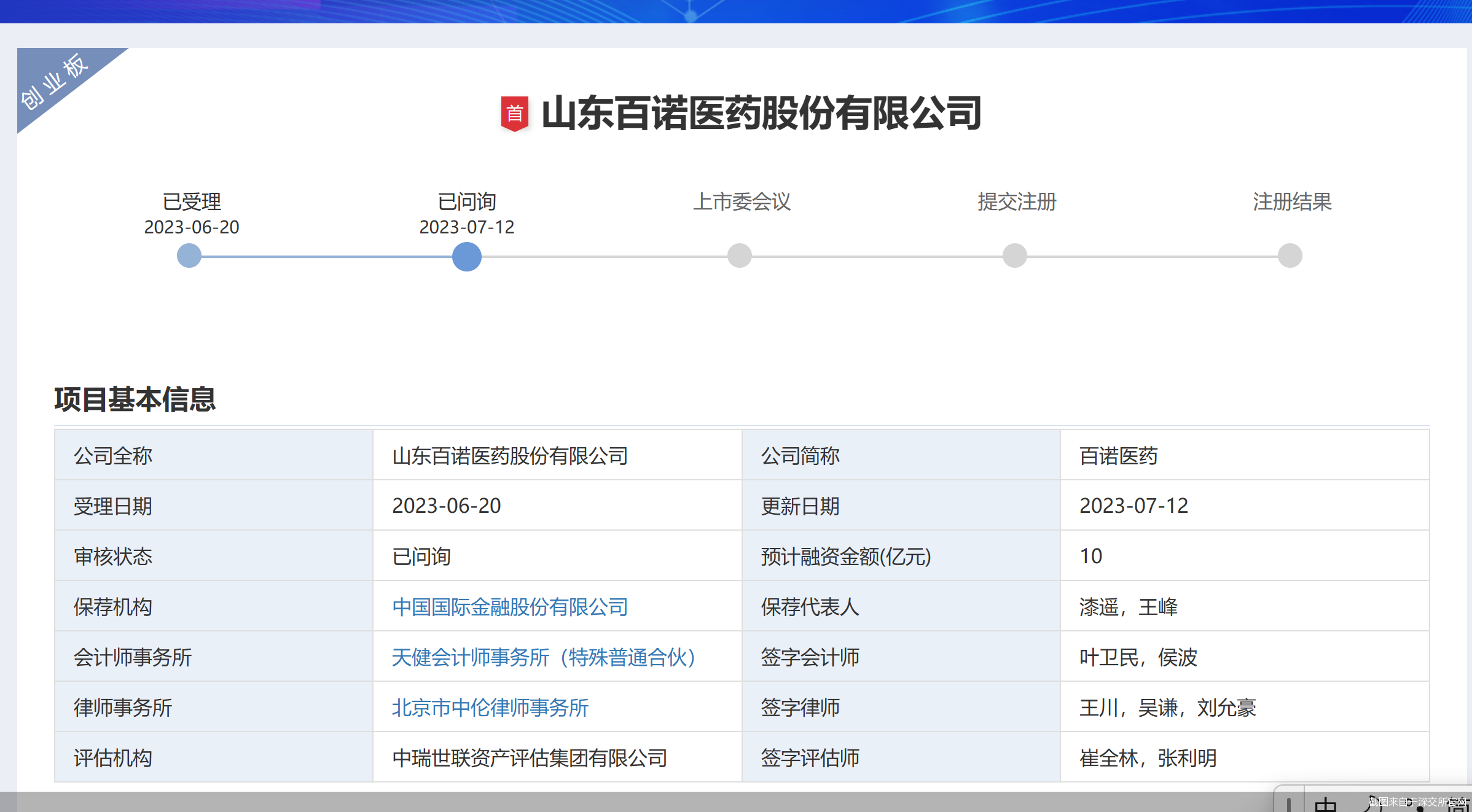Toggle the IME half-moon width icon
Screen dimensions: 1472x812
tap(1372, 804)
